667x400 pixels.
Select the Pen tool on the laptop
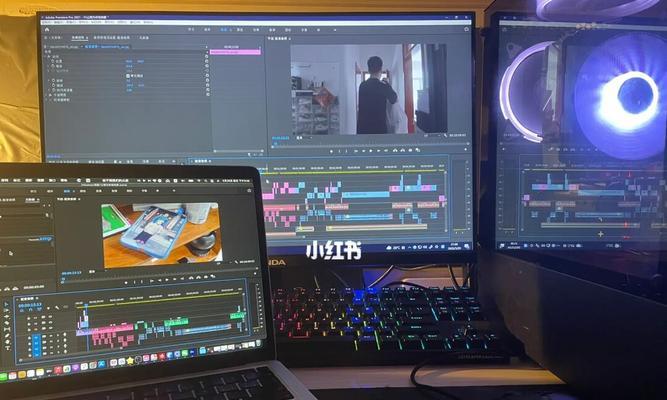[x=7, y=336]
